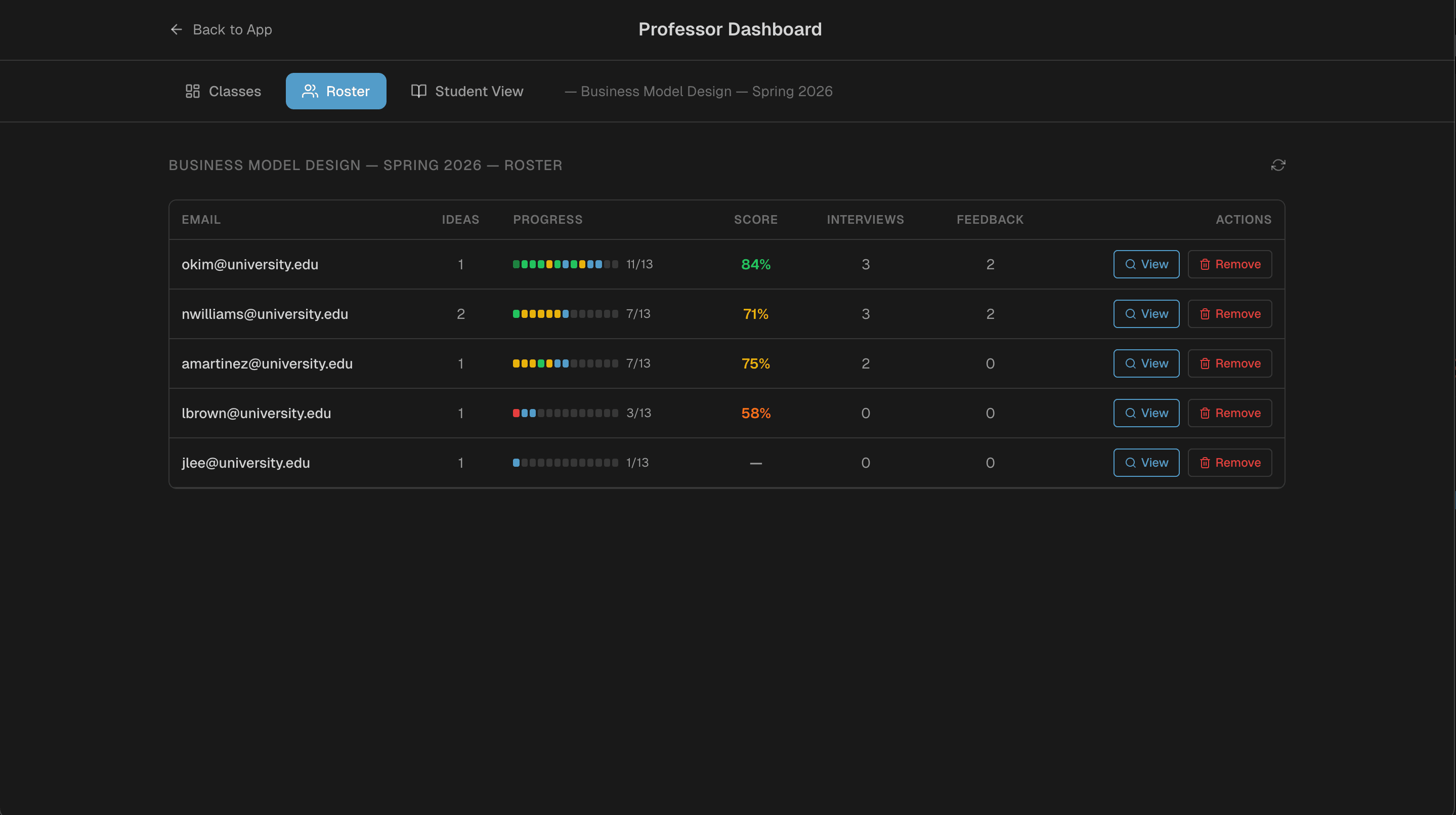Select okim@university.edu email text
The image size is (1456, 815).
pos(250,264)
